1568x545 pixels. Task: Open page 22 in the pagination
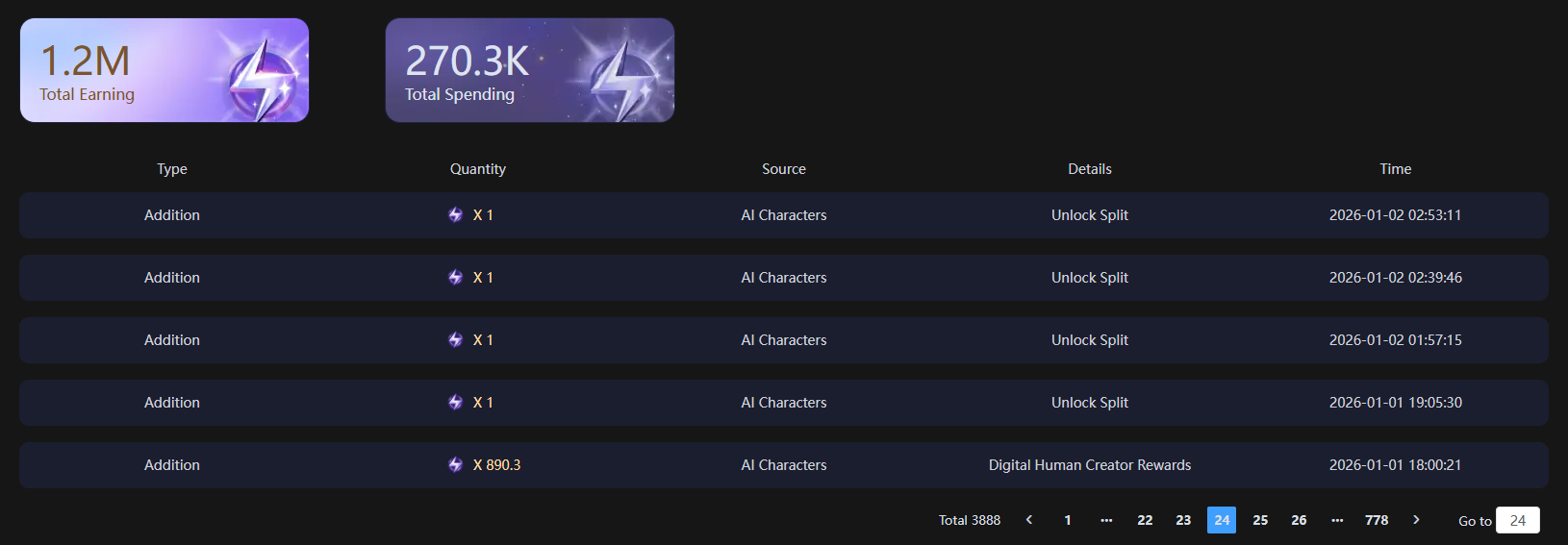[1145, 520]
